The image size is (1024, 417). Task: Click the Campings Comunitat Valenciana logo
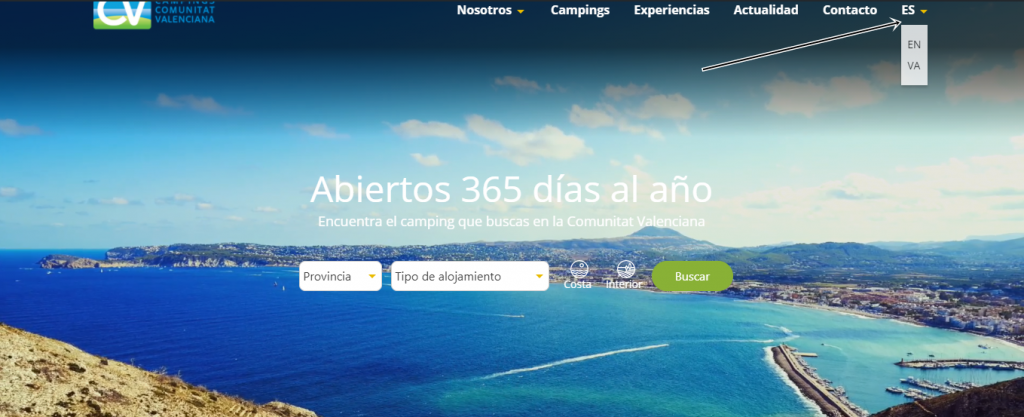pos(154,14)
